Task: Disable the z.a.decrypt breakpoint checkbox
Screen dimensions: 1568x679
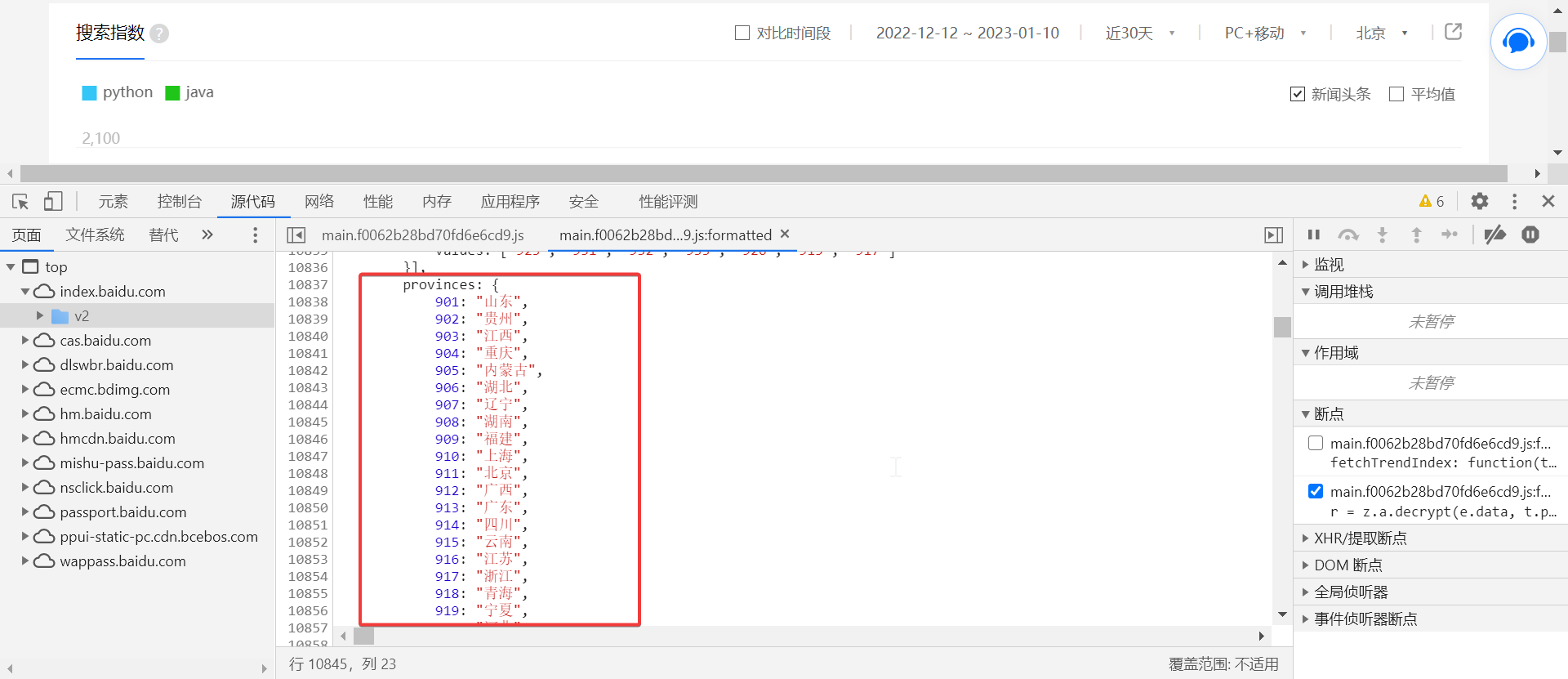Action: click(1316, 491)
